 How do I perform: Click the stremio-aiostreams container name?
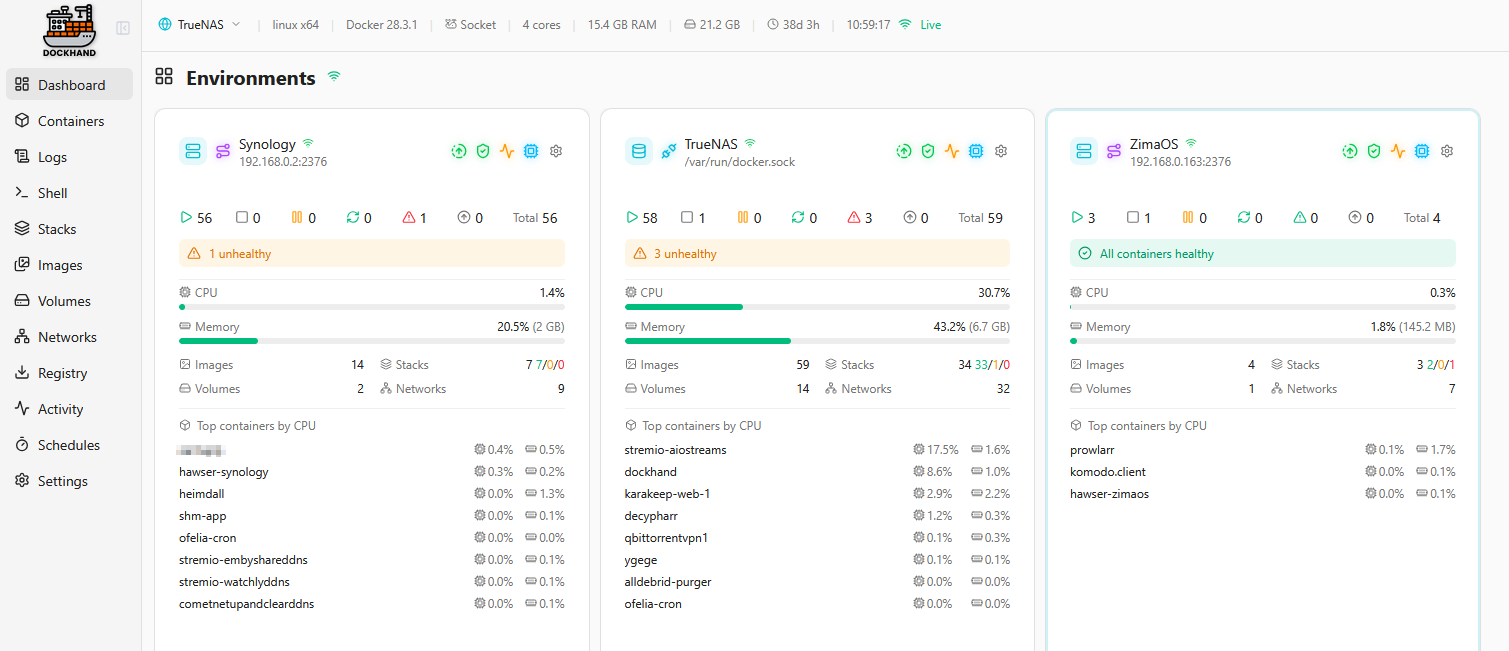pos(675,450)
